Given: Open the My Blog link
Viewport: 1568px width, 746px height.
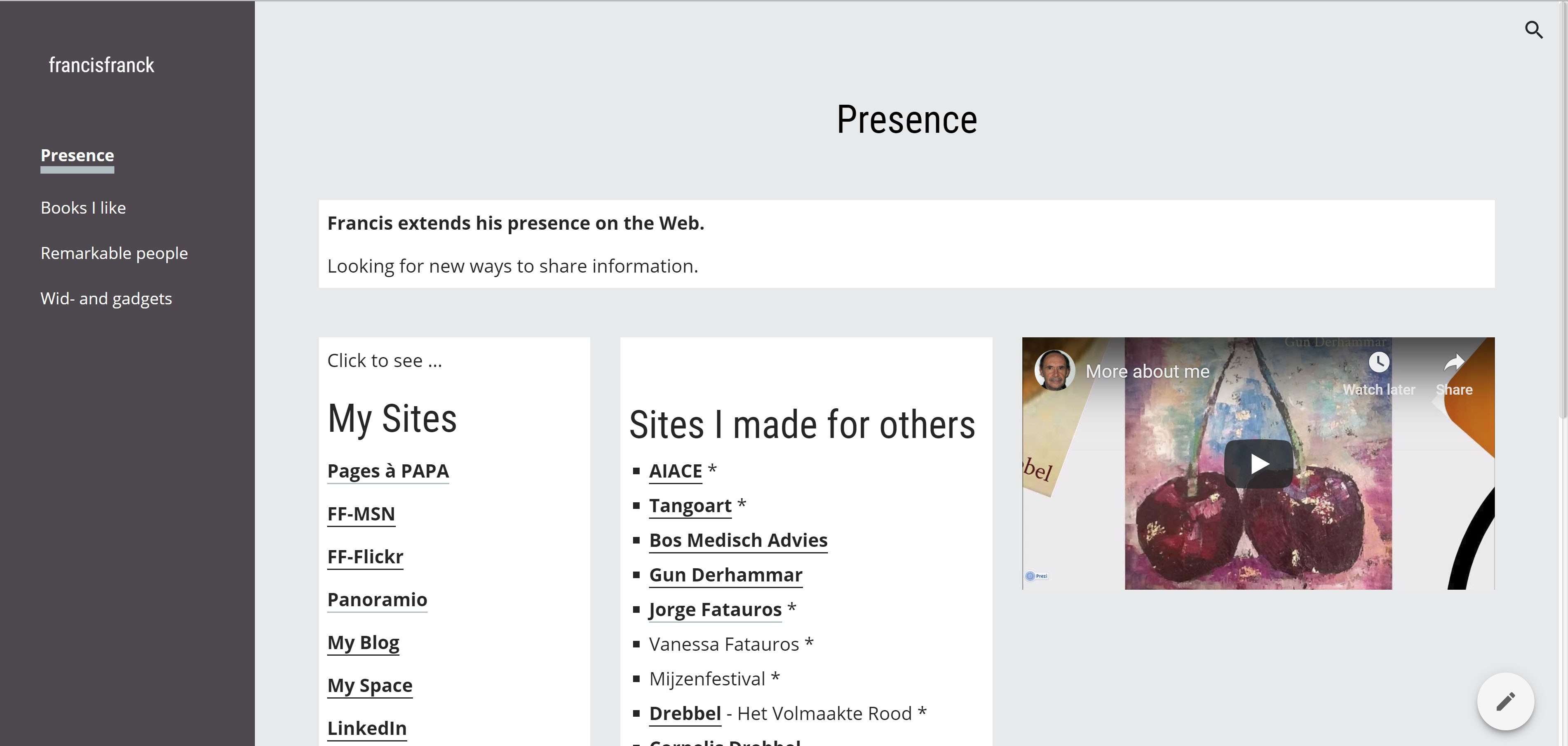Looking at the screenshot, I should coord(364,642).
